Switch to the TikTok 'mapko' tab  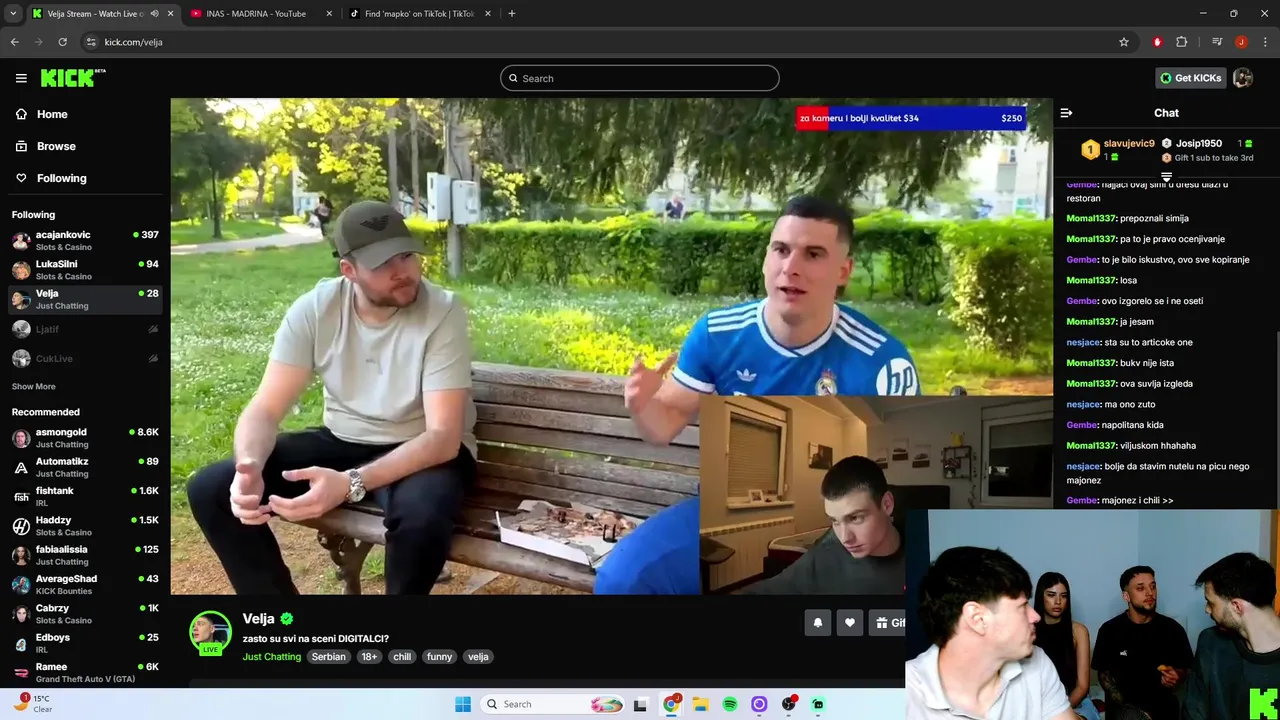(x=420, y=13)
